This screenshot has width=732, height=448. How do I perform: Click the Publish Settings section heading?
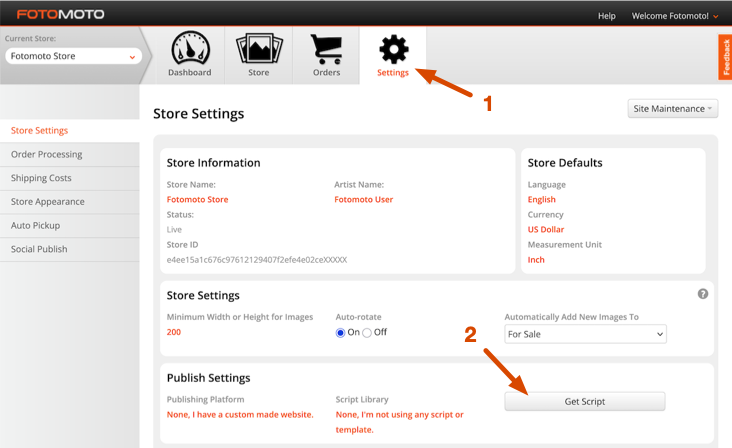[209, 378]
